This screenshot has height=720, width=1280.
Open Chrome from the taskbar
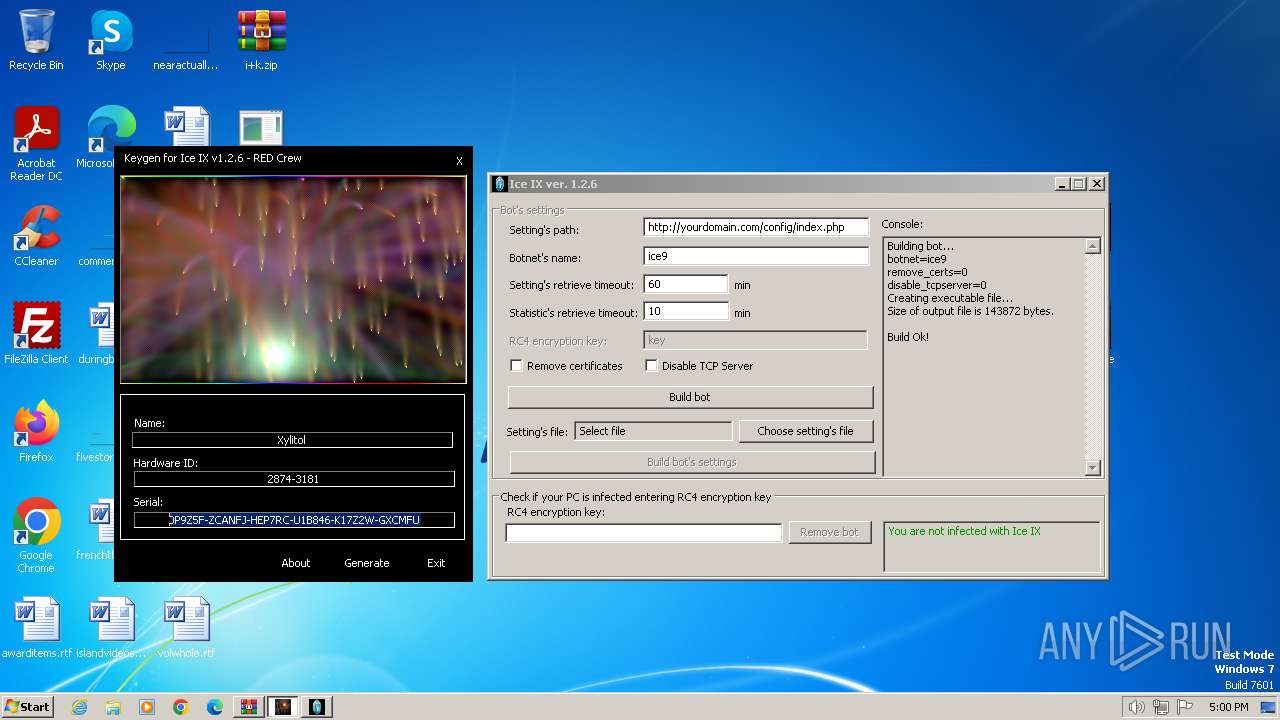(x=181, y=707)
